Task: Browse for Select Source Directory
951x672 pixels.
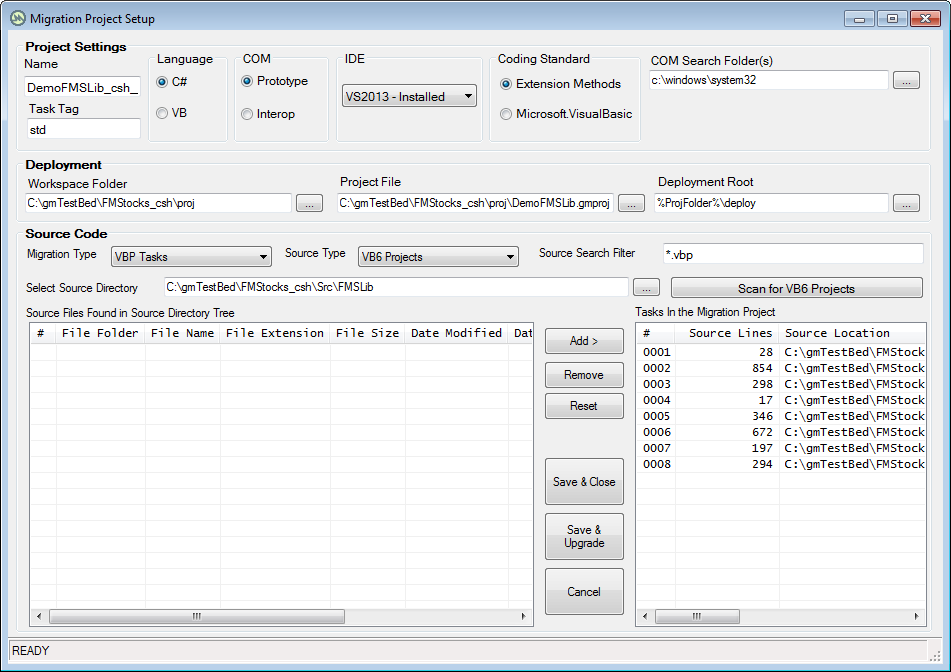Action: 647,288
